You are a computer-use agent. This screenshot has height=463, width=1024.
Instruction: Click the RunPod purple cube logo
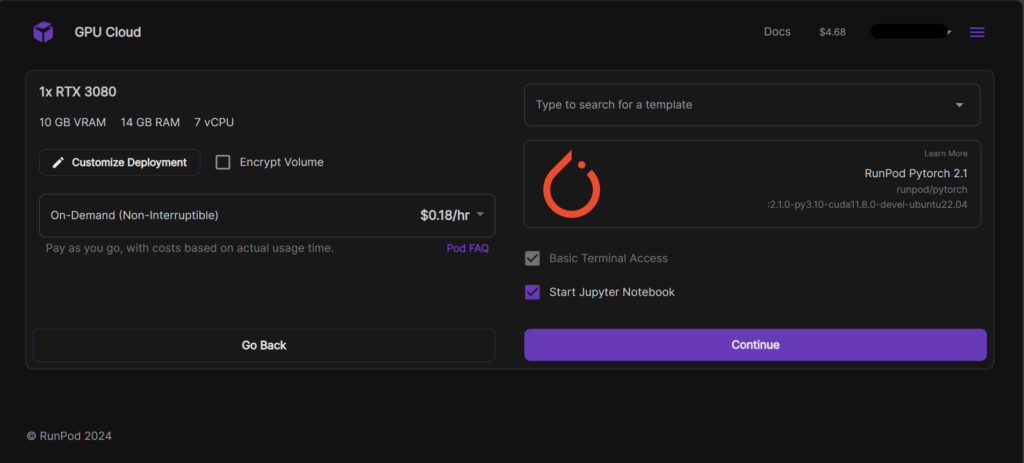(x=43, y=32)
